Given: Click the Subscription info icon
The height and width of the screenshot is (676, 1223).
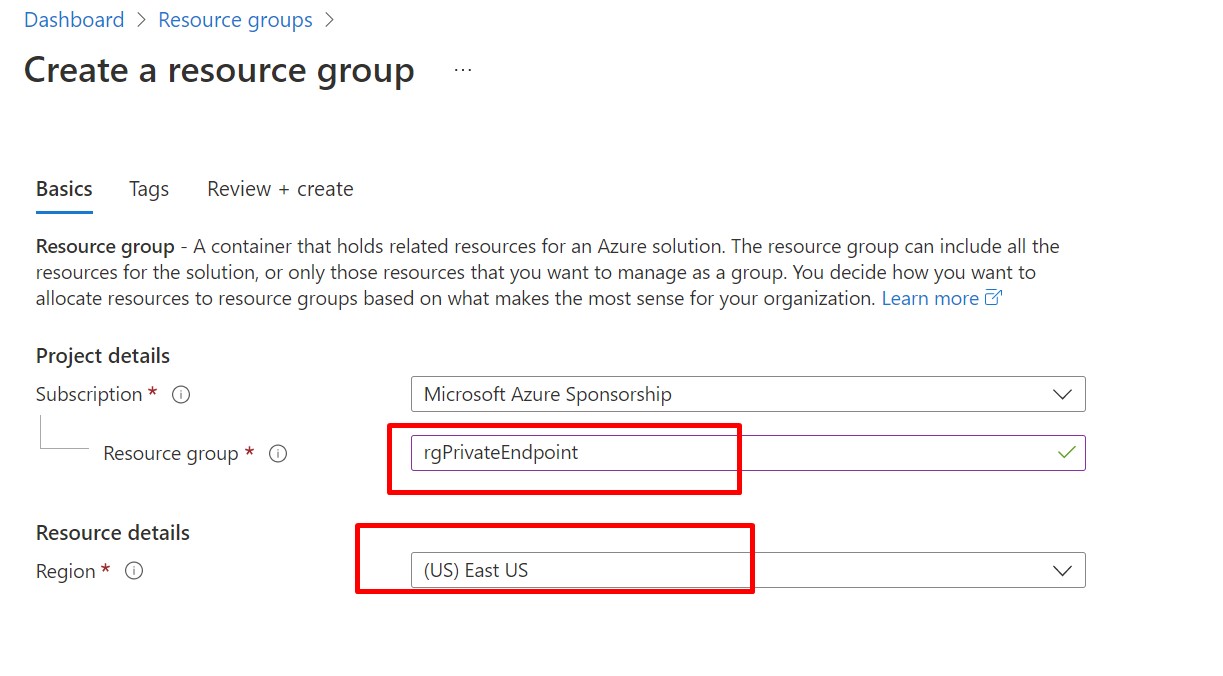Looking at the screenshot, I should tap(181, 395).
